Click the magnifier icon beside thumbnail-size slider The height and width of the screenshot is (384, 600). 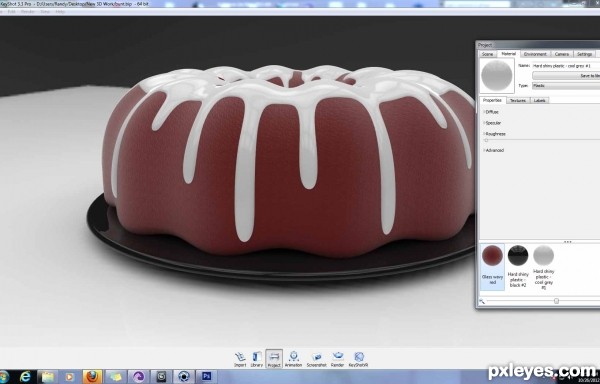(482, 301)
